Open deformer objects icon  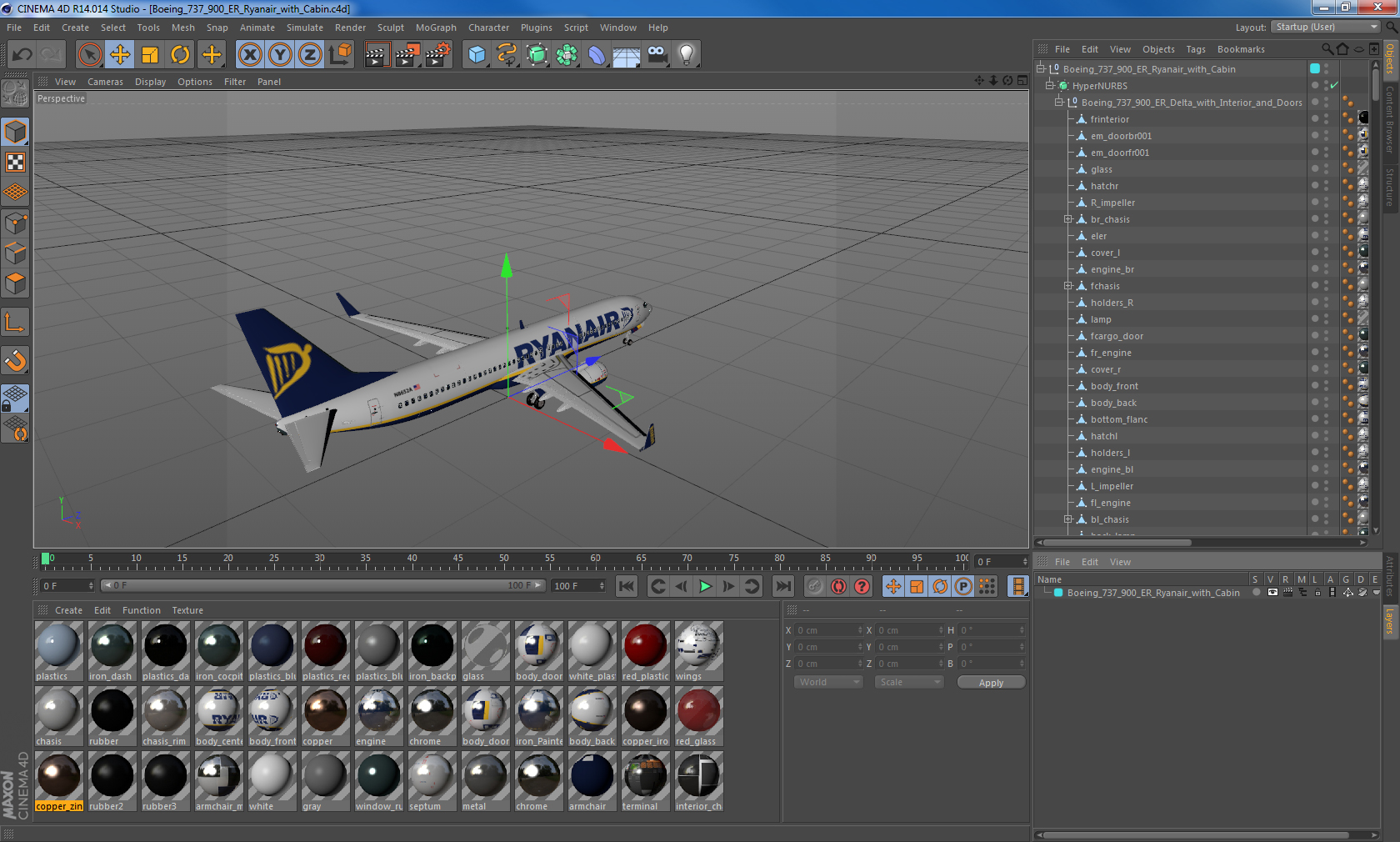597,55
